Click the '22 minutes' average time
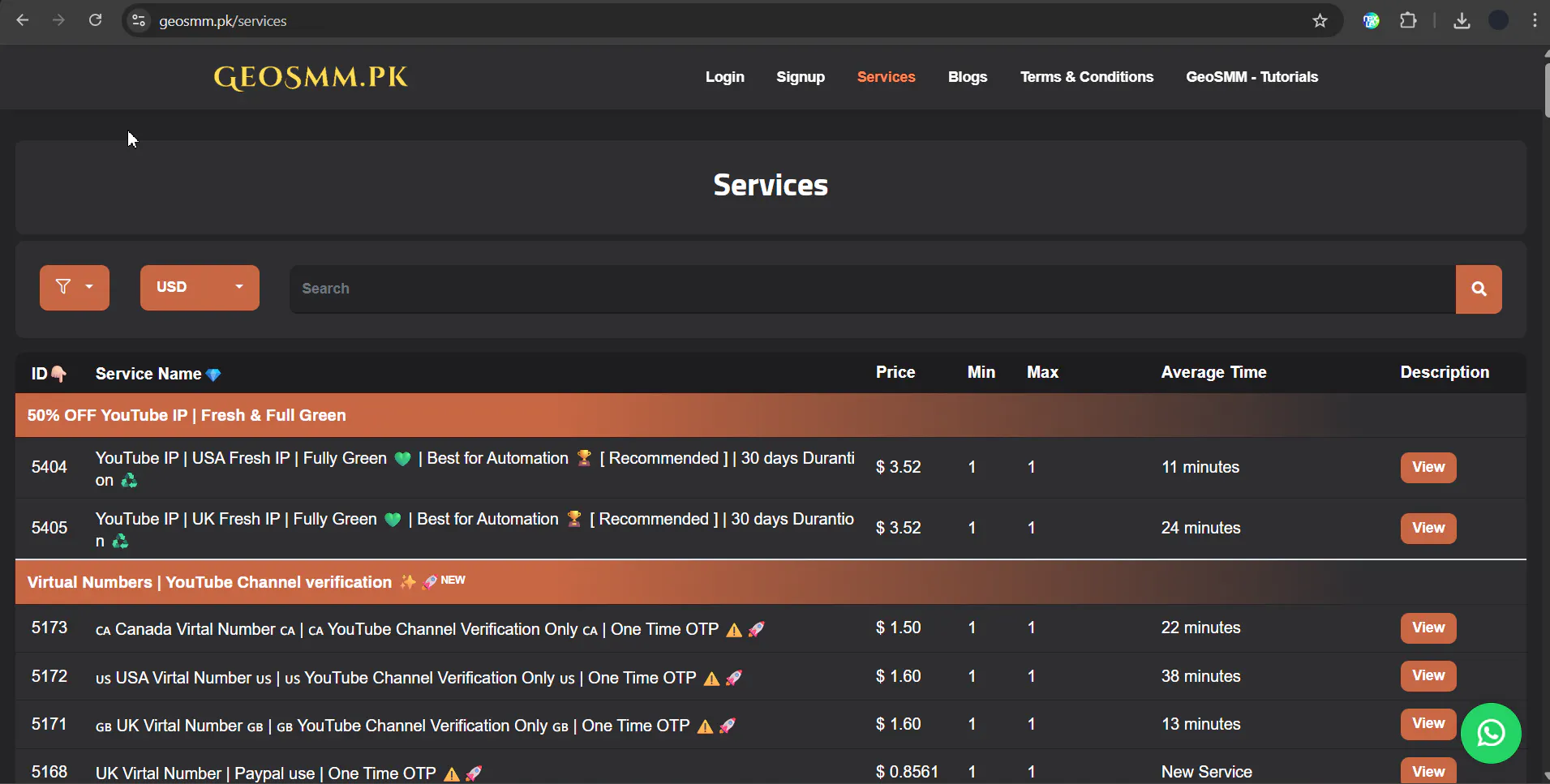The image size is (1550, 784). tap(1200, 628)
